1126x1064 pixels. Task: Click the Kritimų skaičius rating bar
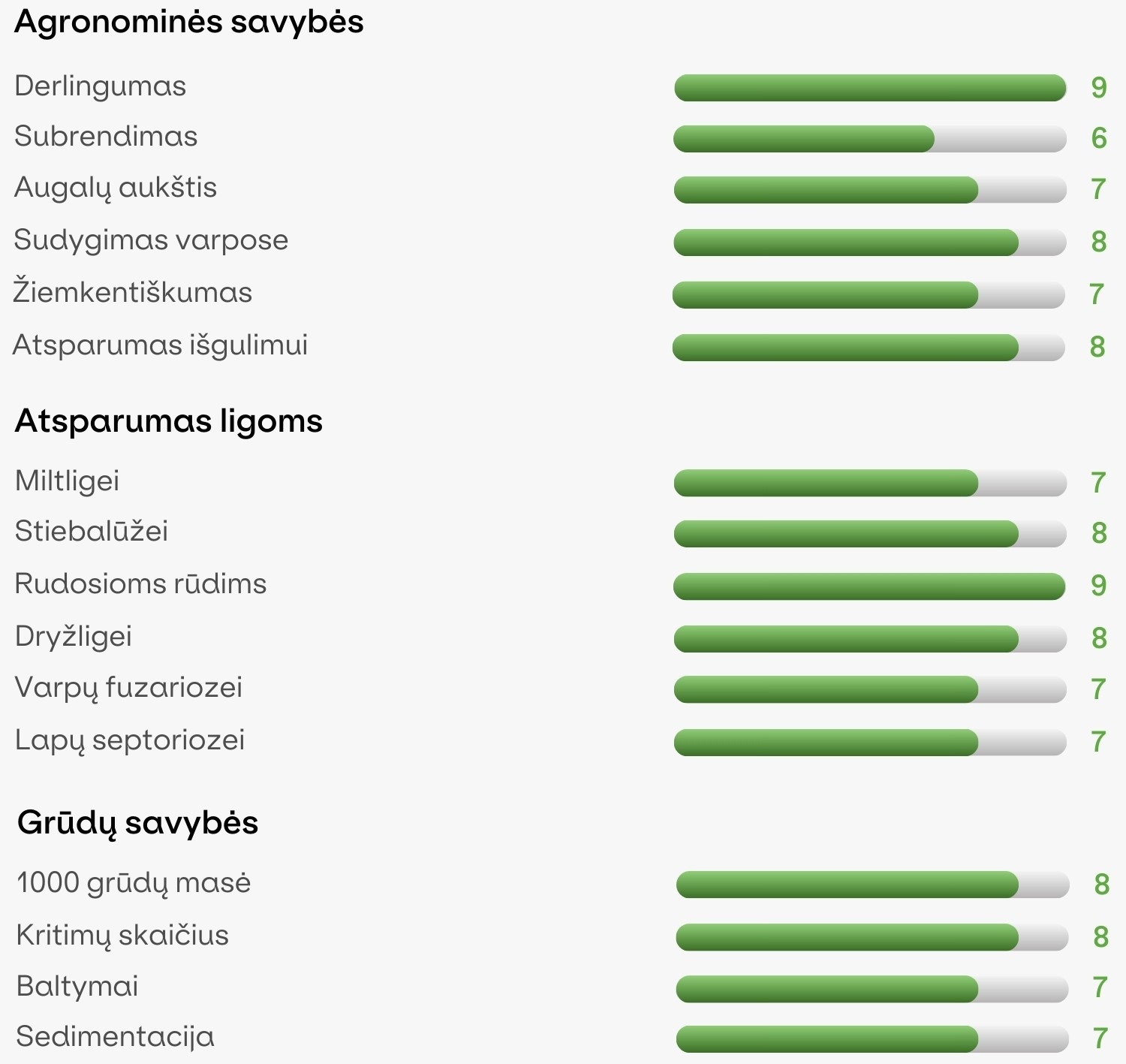pos(872,937)
